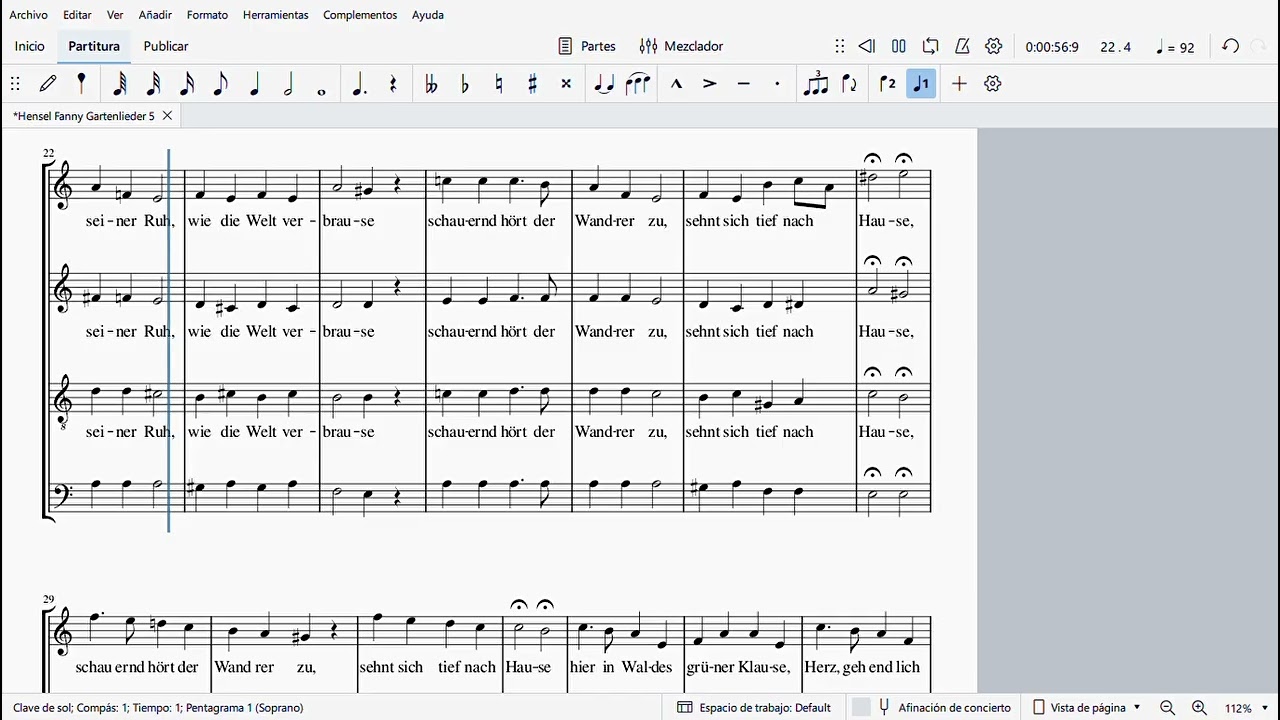The height and width of the screenshot is (720, 1280).
Task: Undo the last action
Action: click(1231, 46)
